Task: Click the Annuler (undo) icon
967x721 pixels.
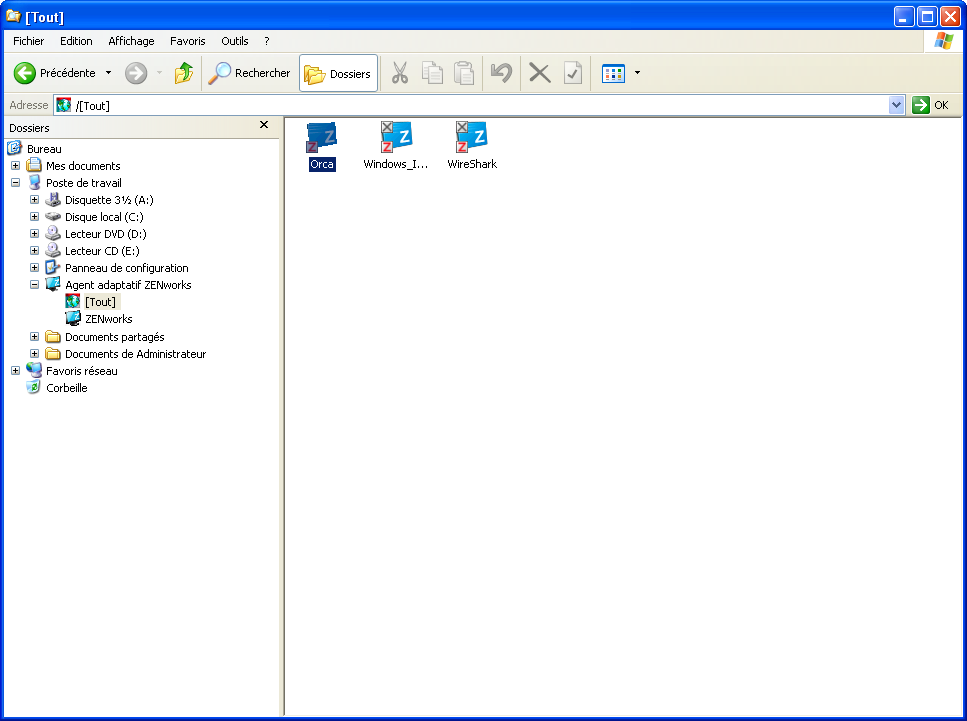Action: [501, 72]
